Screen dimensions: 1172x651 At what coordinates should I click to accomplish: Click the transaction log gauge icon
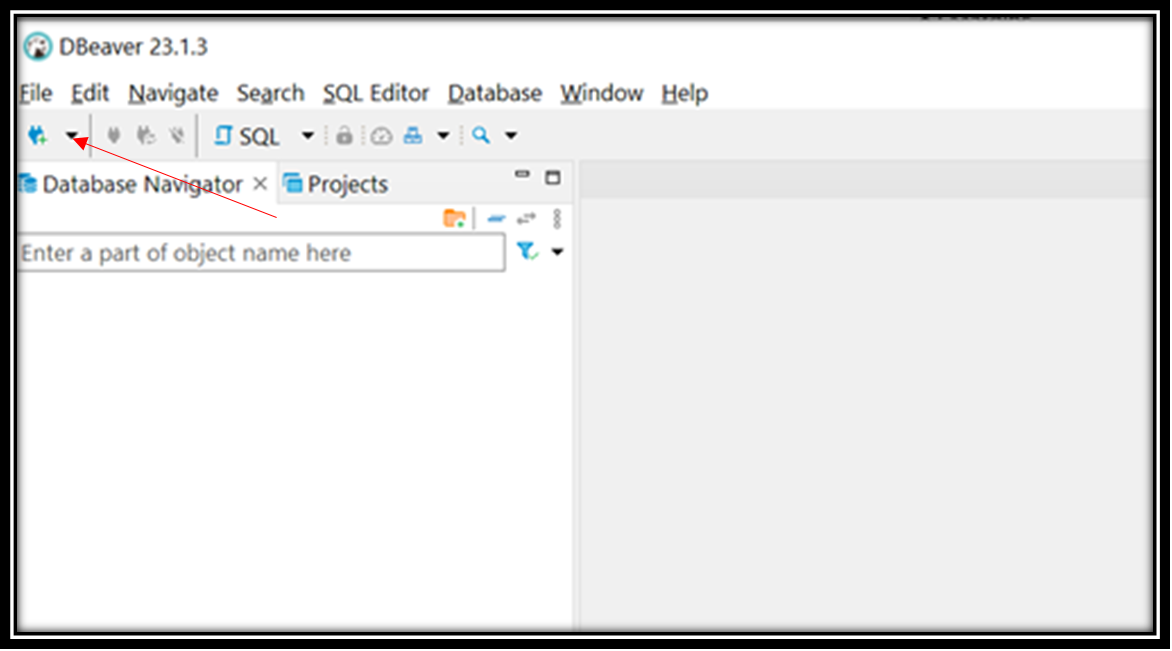[381, 136]
